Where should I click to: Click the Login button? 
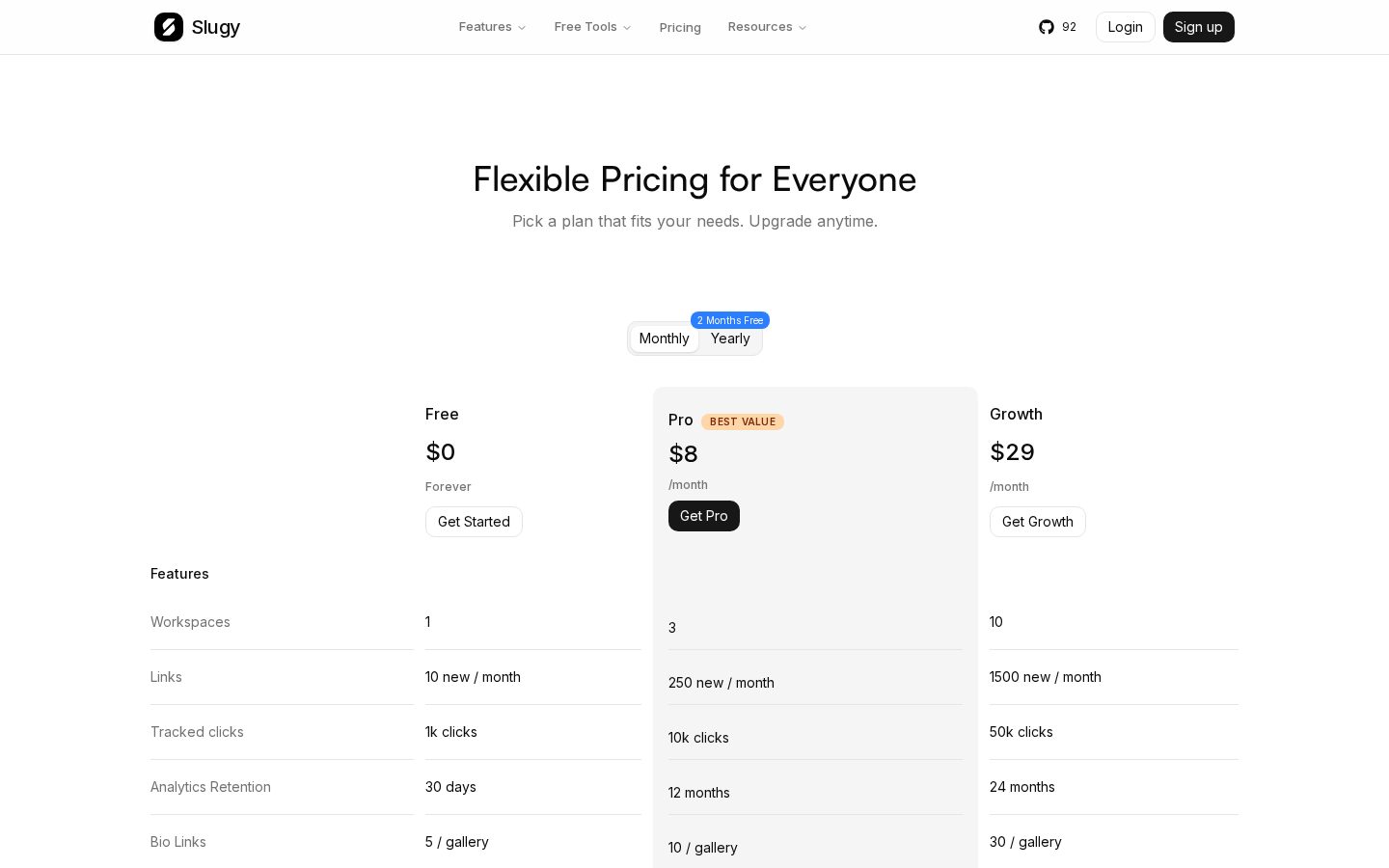click(1126, 27)
